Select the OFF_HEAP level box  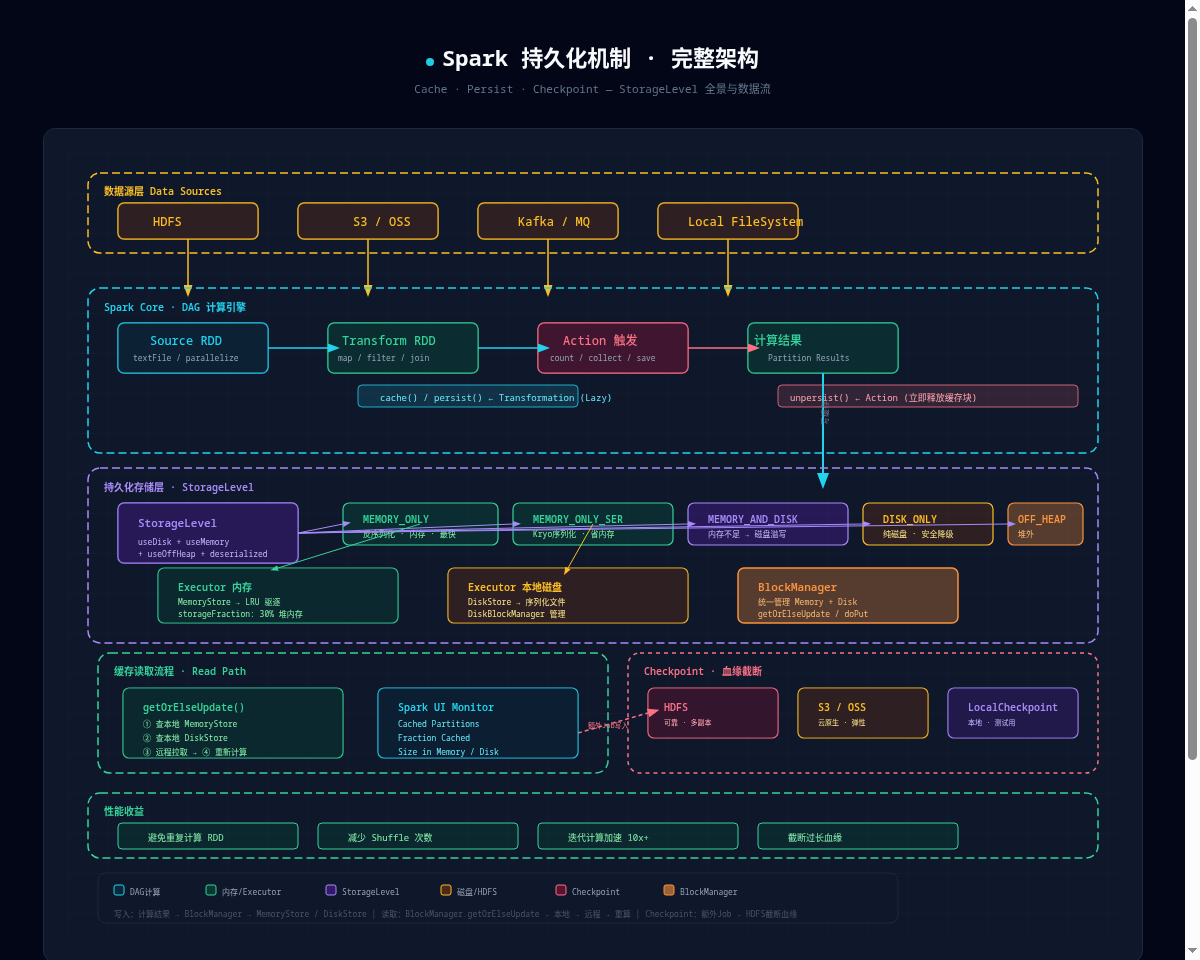click(1045, 524)
